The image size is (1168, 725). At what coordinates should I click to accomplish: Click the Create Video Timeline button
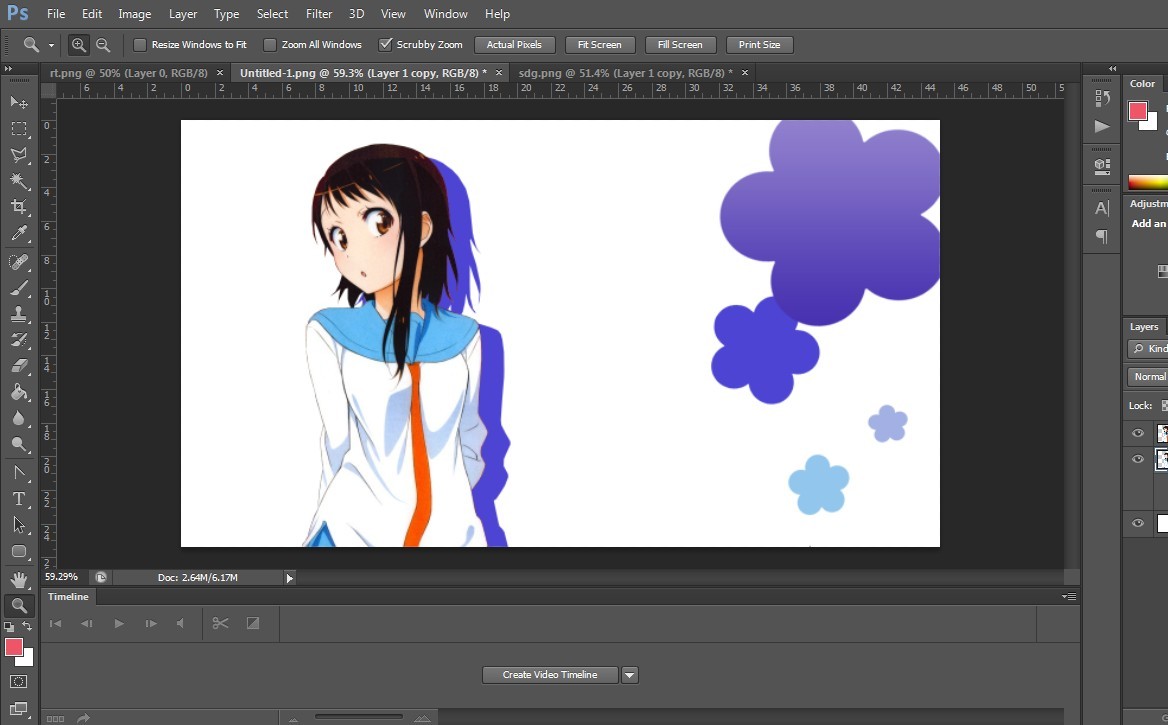pyautogui.click(x=550, y=675)
